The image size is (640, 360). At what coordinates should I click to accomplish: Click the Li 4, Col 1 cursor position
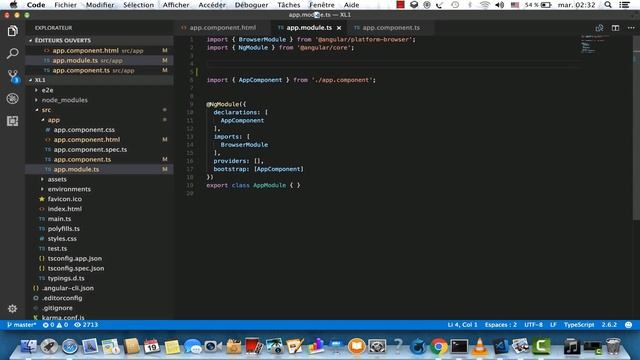[x=462, y=325]
